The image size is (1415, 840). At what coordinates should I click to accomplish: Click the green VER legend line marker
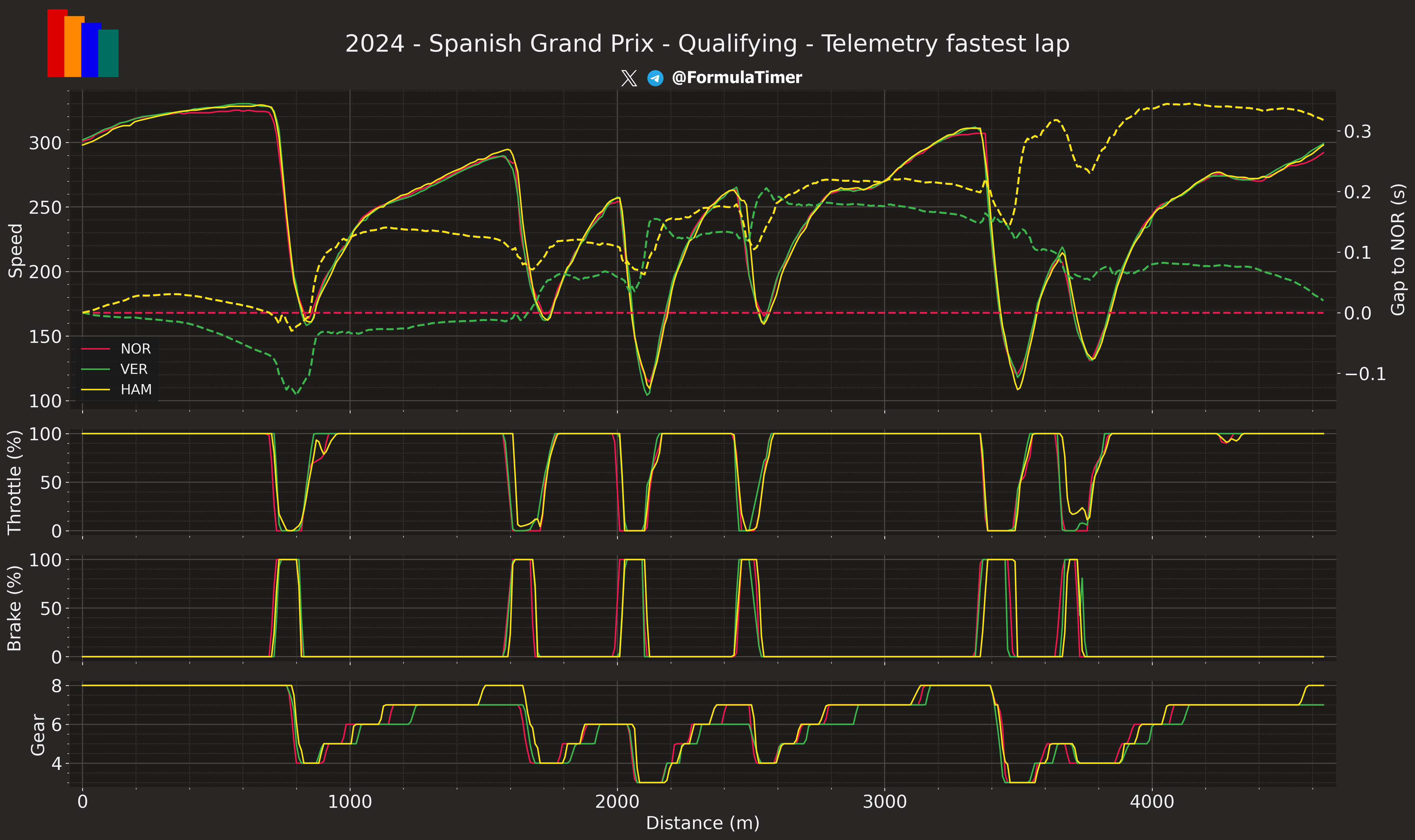click(x=96, y=369)
